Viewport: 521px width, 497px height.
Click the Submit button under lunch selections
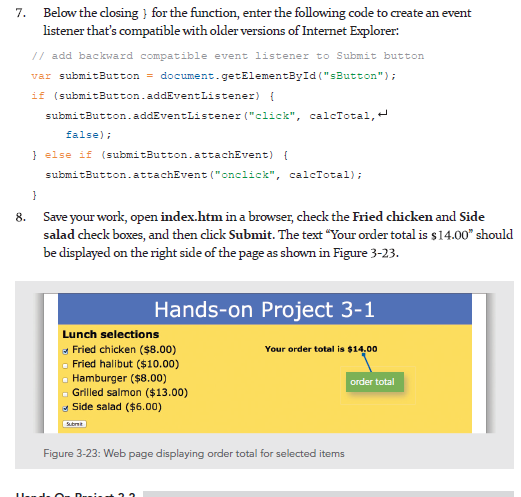(74, 424)
